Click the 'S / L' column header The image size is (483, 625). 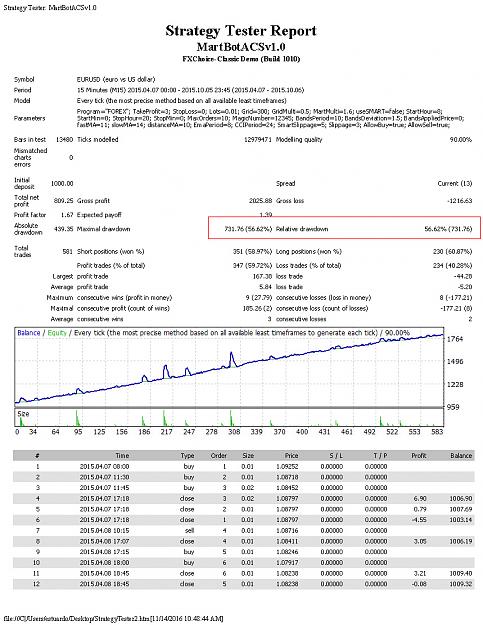[336, 456]
